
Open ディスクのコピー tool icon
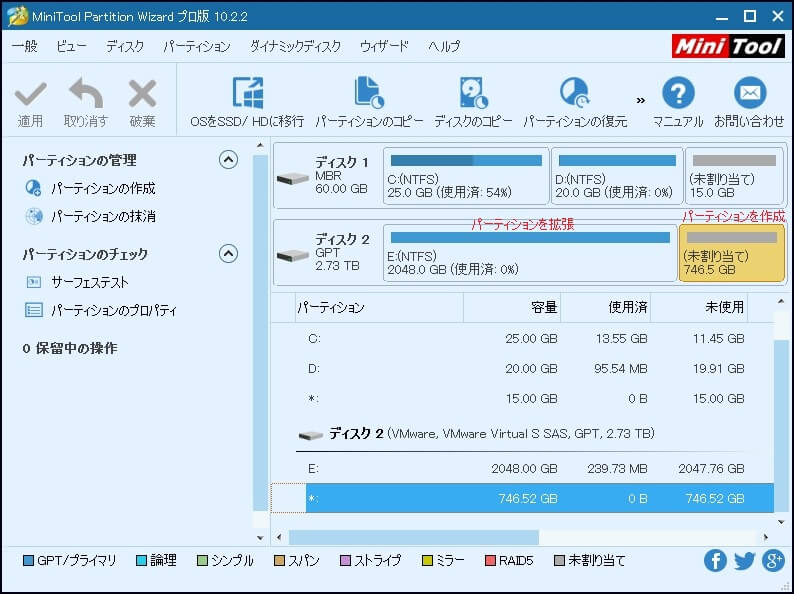[x=473, y=93]
